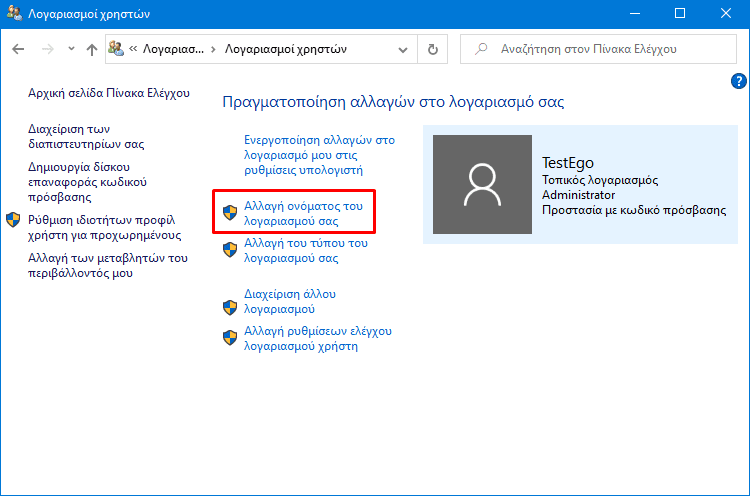This screenshot has height=496, width=750.
Task: Click Αλλαγή του τύπου του λογαριασμού σας
Action: 306,251
